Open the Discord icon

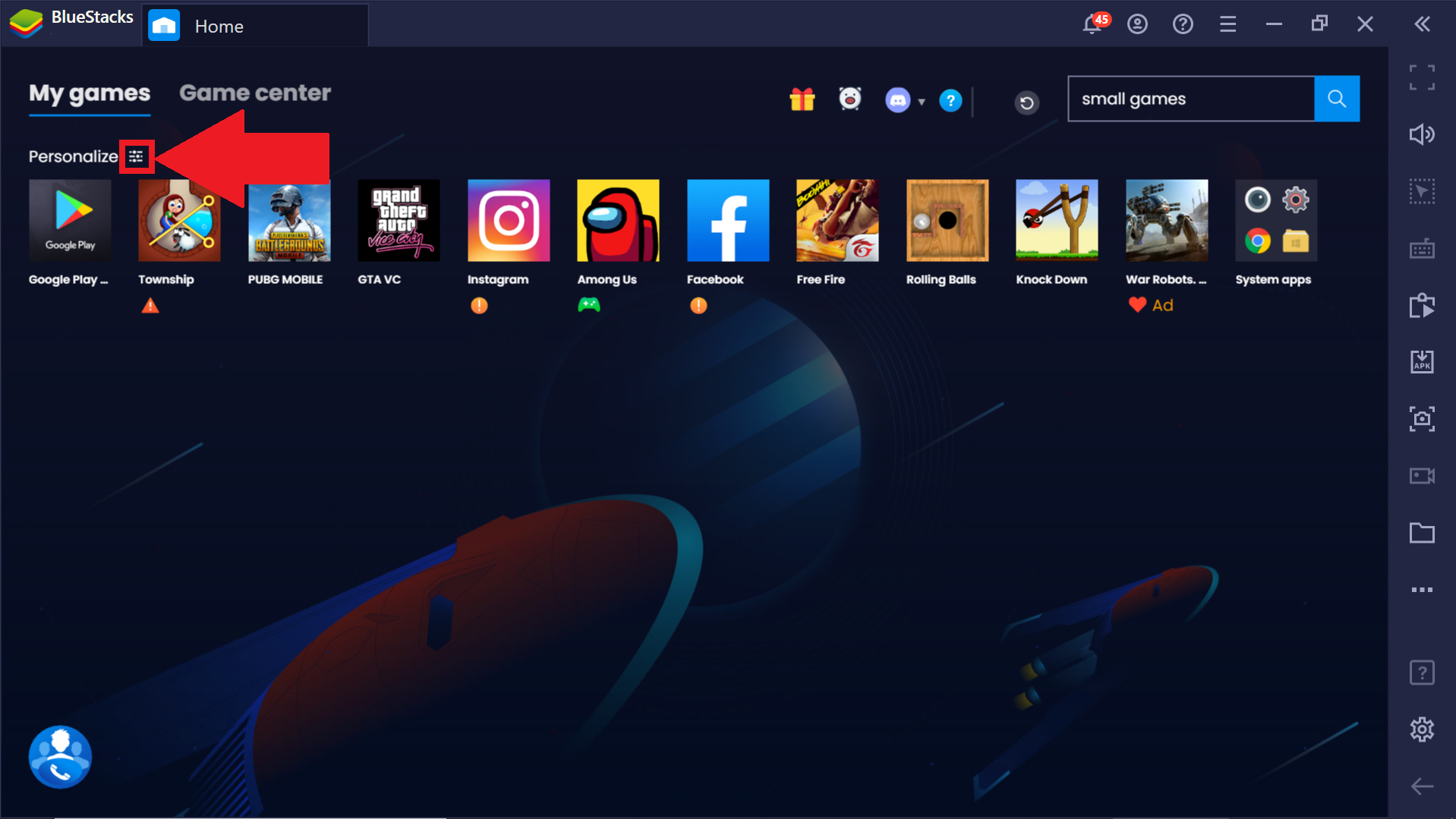click(897, 100)
